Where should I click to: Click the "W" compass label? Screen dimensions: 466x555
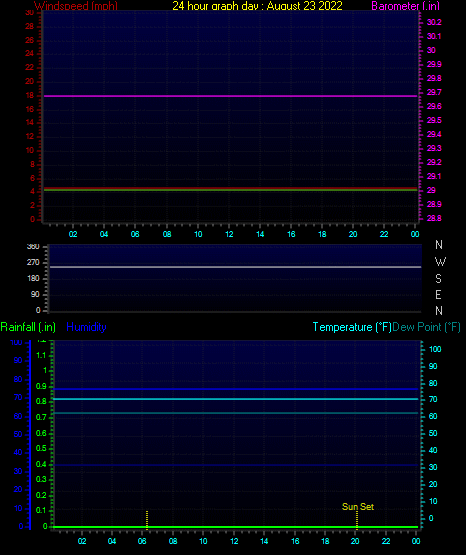440,262
